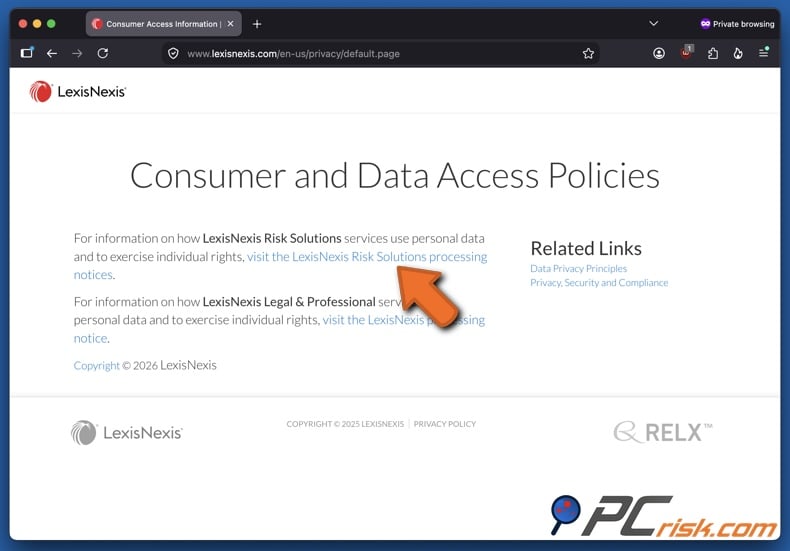Click the footer COPYRIGHT © 2025 LEXISNEXIS text

click(345, 424)
